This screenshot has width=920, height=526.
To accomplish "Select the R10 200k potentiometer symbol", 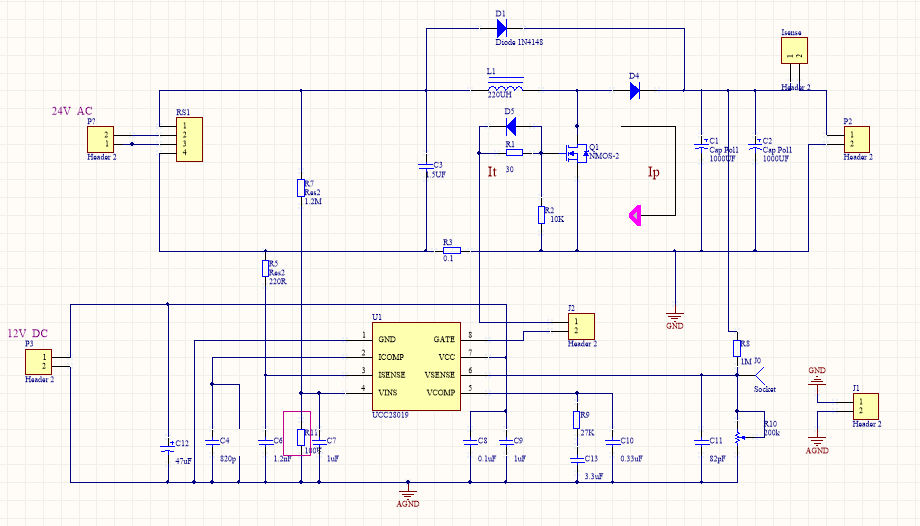I will (x=737, y=436).
